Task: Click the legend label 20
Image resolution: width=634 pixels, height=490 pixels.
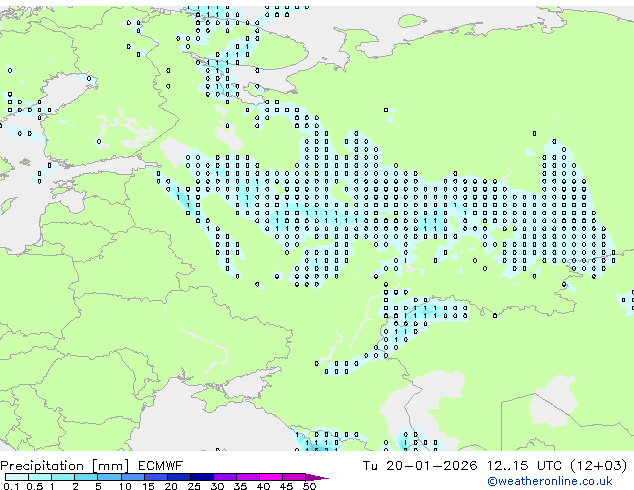Action: coord(171,486)
